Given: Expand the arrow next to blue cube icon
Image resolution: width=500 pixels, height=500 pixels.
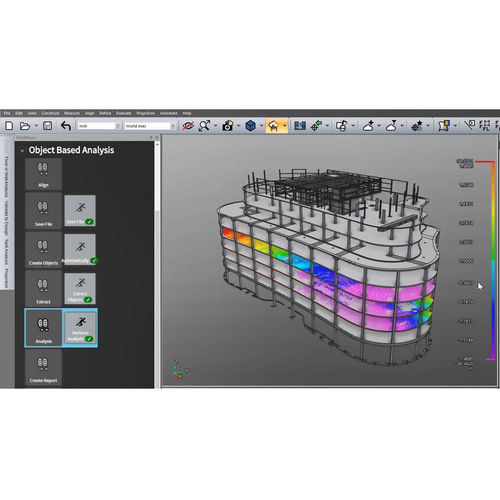Looking at the screenshot, I should pyautogui.click(x=261, y=126).
